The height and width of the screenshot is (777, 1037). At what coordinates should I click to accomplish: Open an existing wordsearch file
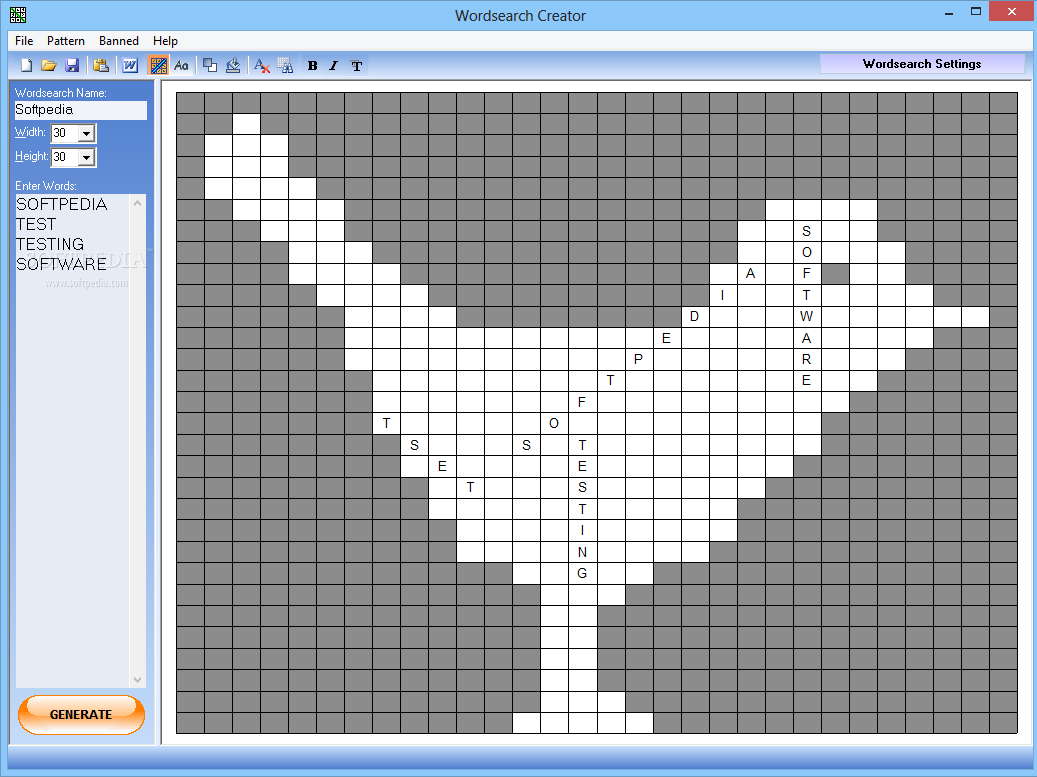coord(49,65)
